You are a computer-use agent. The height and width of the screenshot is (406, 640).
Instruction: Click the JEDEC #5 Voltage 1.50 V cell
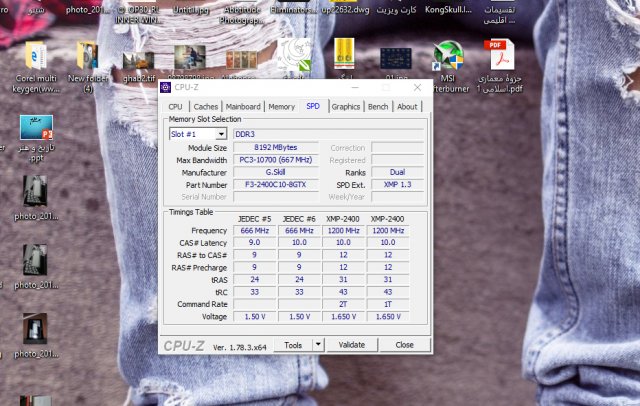(x=254, y=316)
